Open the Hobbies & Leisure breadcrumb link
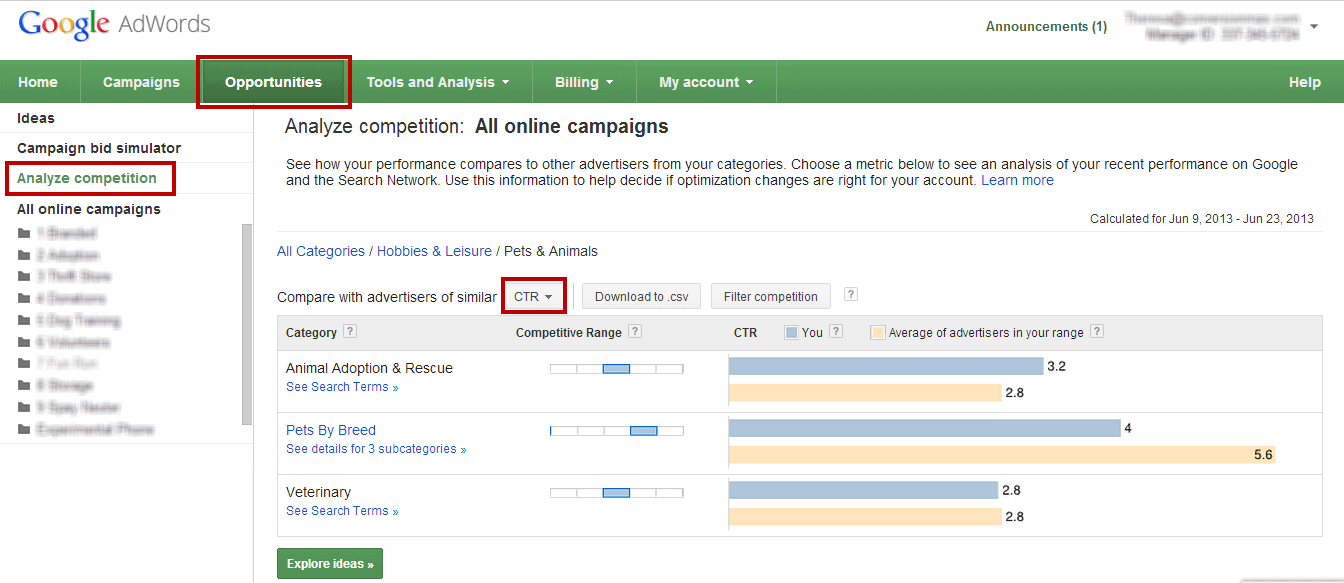 click(x=434, y=251)
